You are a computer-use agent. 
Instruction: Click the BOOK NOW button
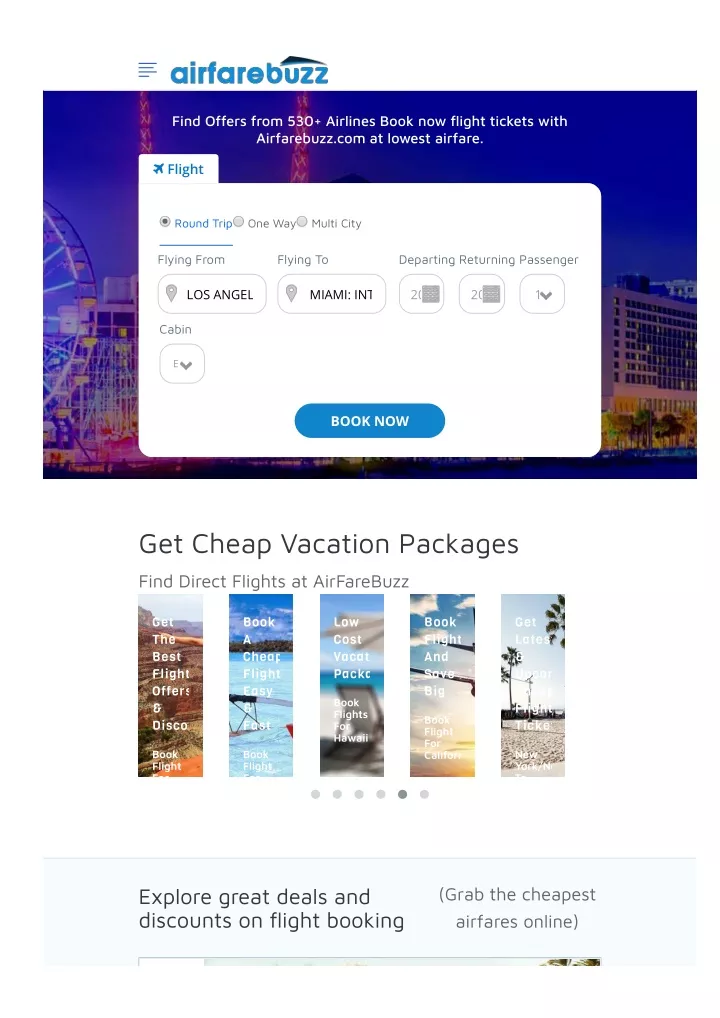click(x=369, y=421)
